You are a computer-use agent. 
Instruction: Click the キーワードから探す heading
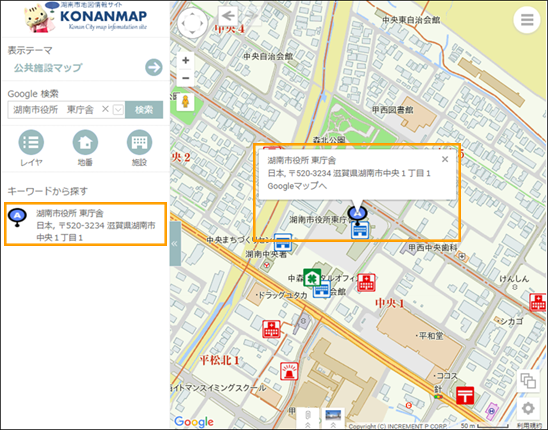48,191
